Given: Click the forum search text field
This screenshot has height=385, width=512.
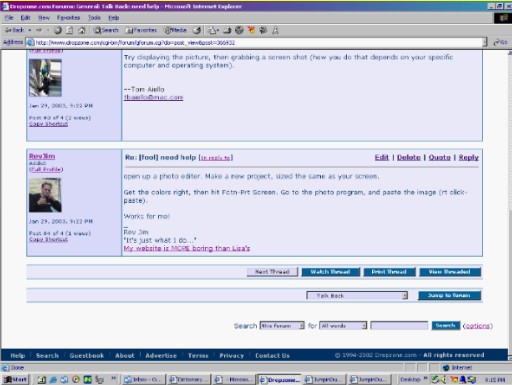Looking at the screenshot, I should (x=399, y=326).
